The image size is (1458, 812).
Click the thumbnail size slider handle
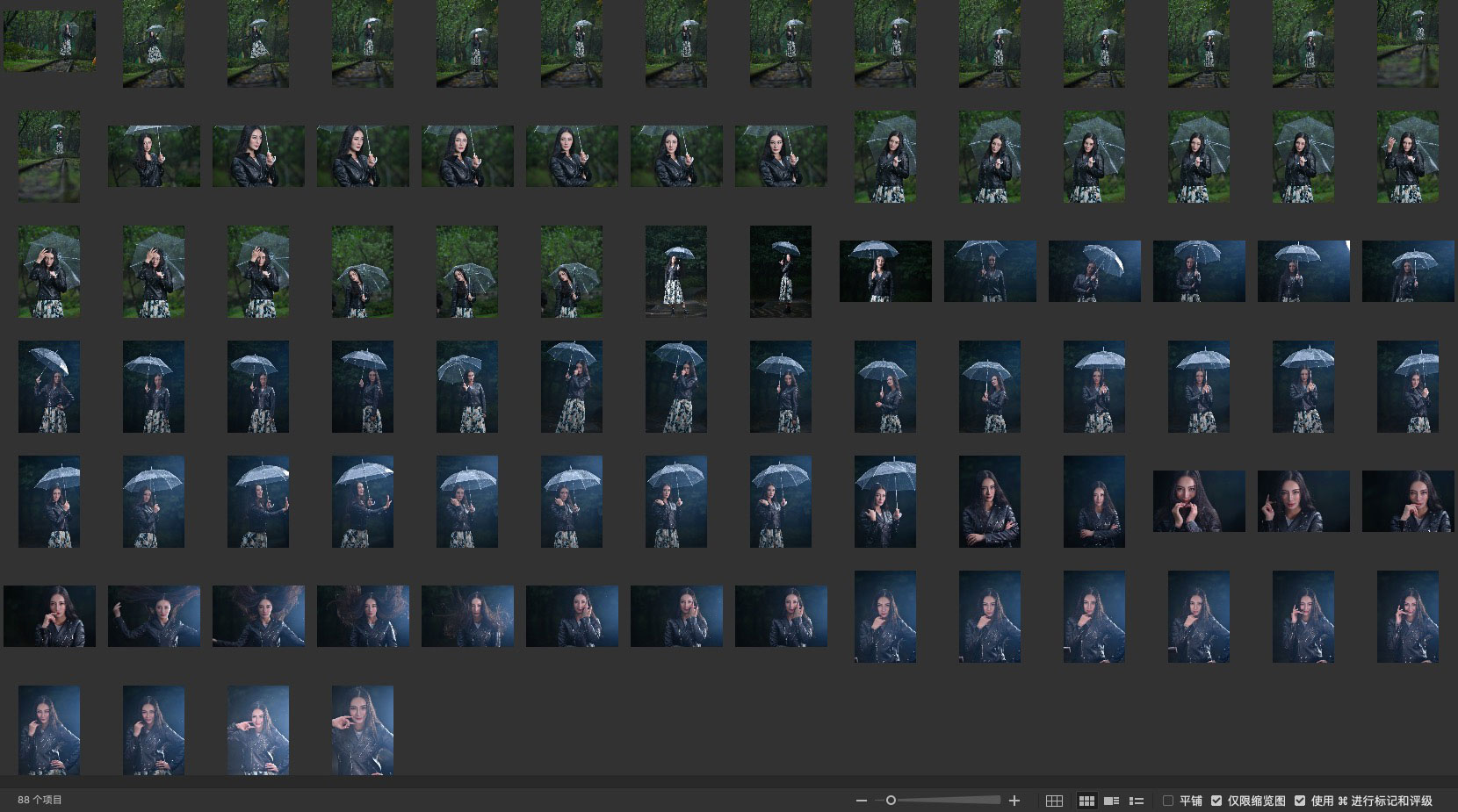(x=891, y=801)
